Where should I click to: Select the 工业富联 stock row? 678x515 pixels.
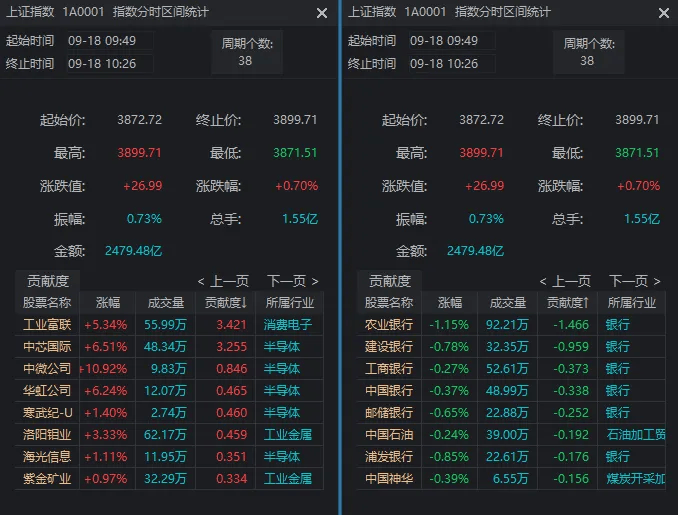coord(48,324)
